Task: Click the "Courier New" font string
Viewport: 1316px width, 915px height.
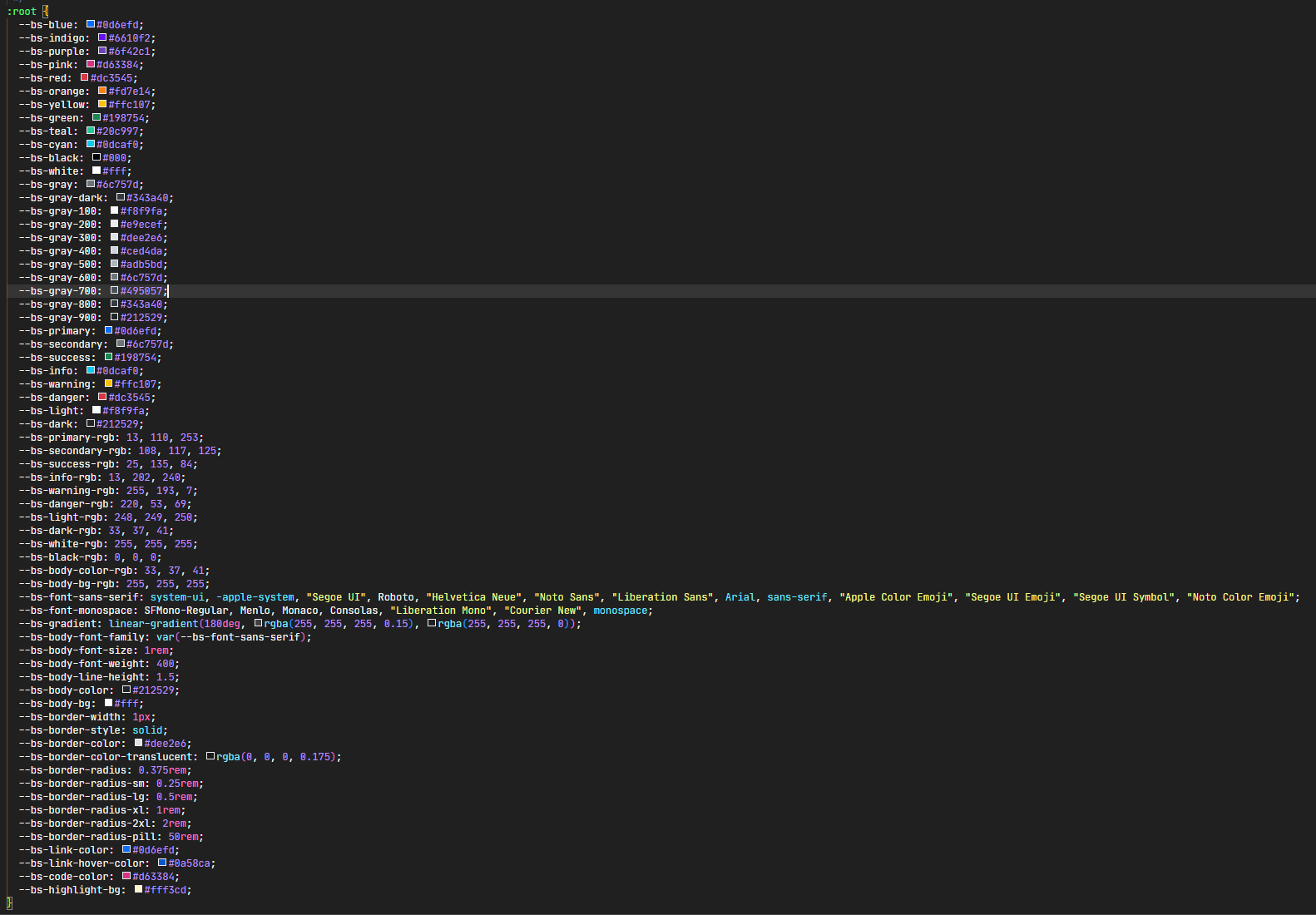Action: click(542, 611)
